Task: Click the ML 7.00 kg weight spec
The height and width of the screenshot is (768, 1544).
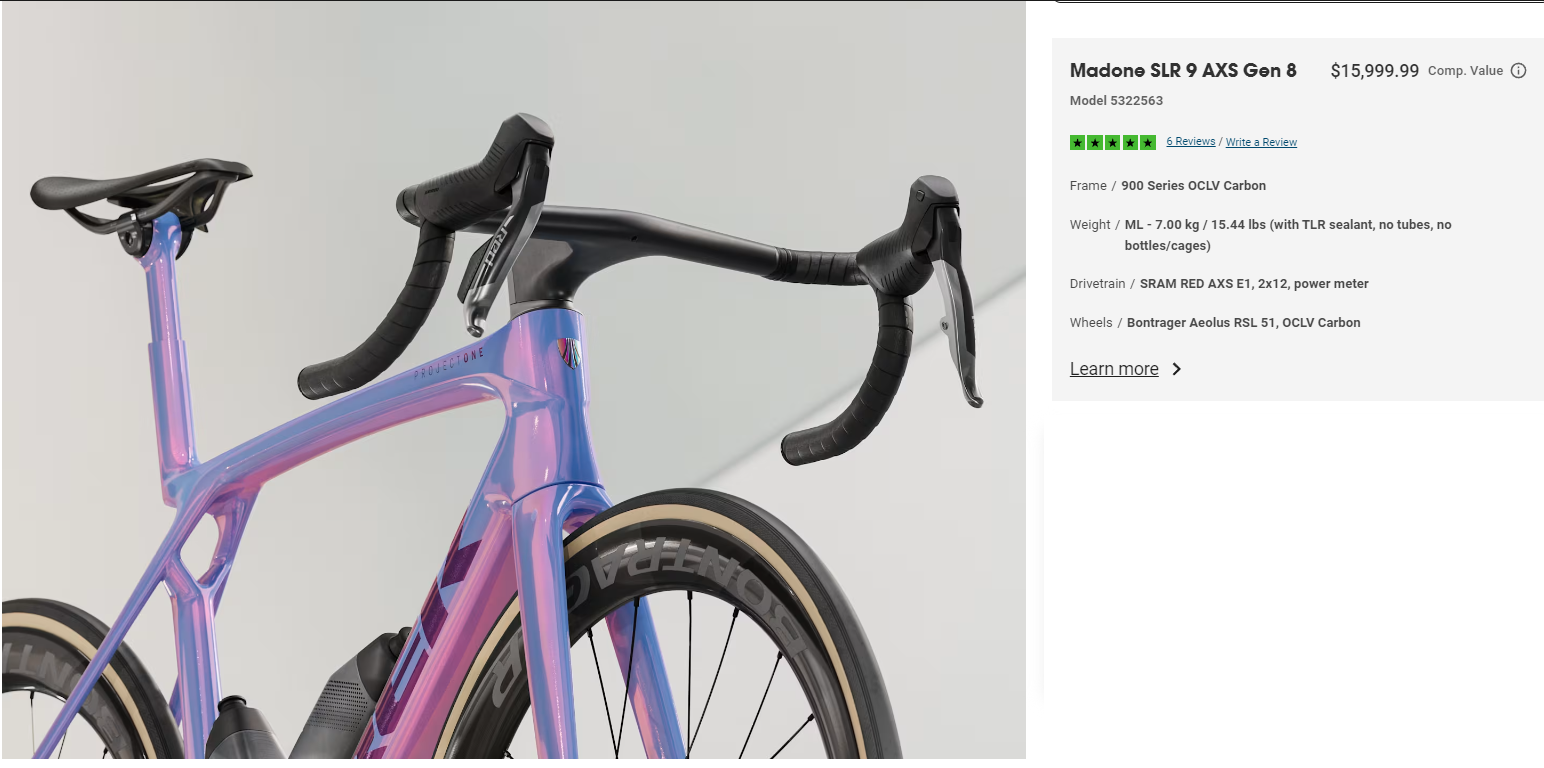Action: coord(1288,235)
